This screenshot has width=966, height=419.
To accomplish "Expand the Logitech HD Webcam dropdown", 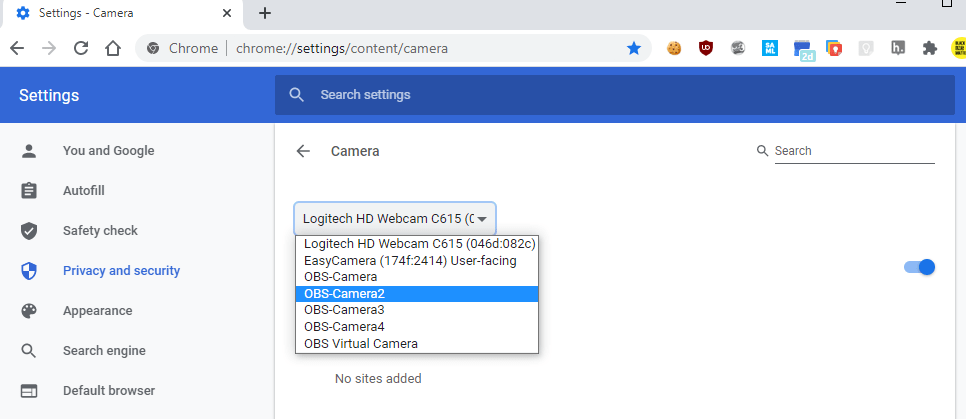I will (395, 218).
